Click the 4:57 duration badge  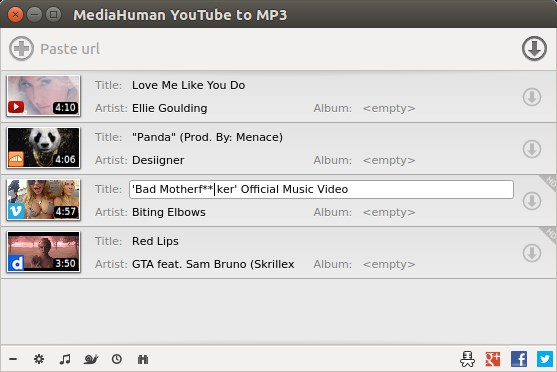tap(65, 211)
